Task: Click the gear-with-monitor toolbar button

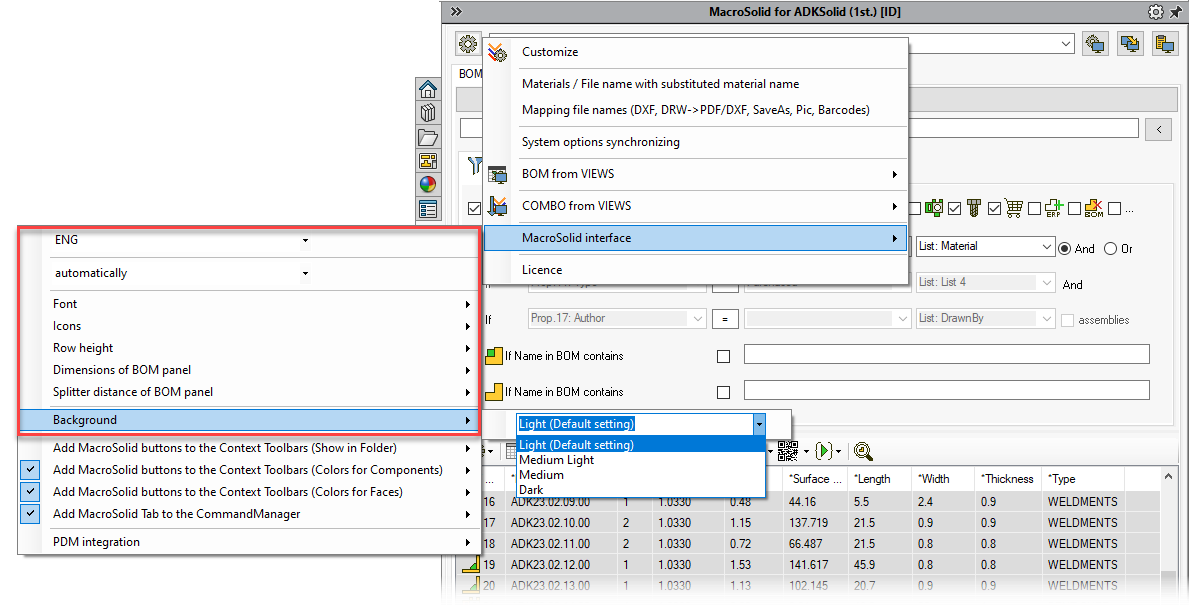Action: point(1094,43)
